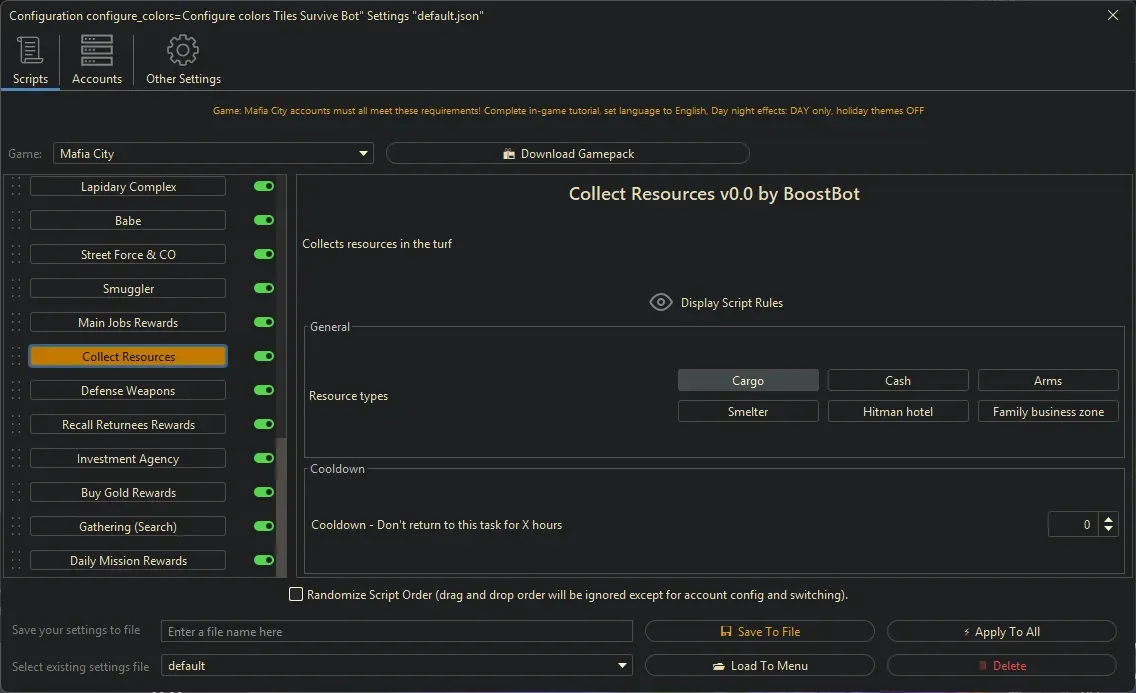The width and height of the screenshot is (1136, 693).
Task: Select the Cargo resource type
Action: tap(747, 380)
